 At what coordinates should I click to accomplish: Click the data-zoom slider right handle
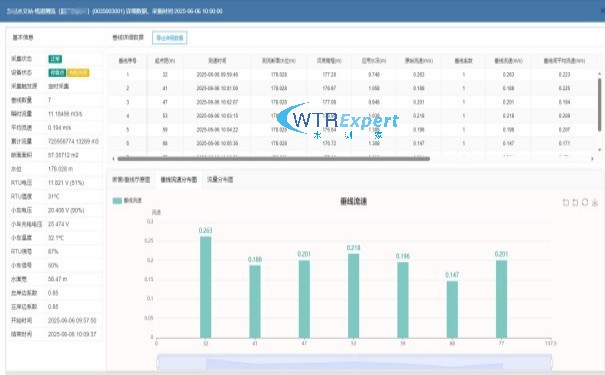coord(551,363)
